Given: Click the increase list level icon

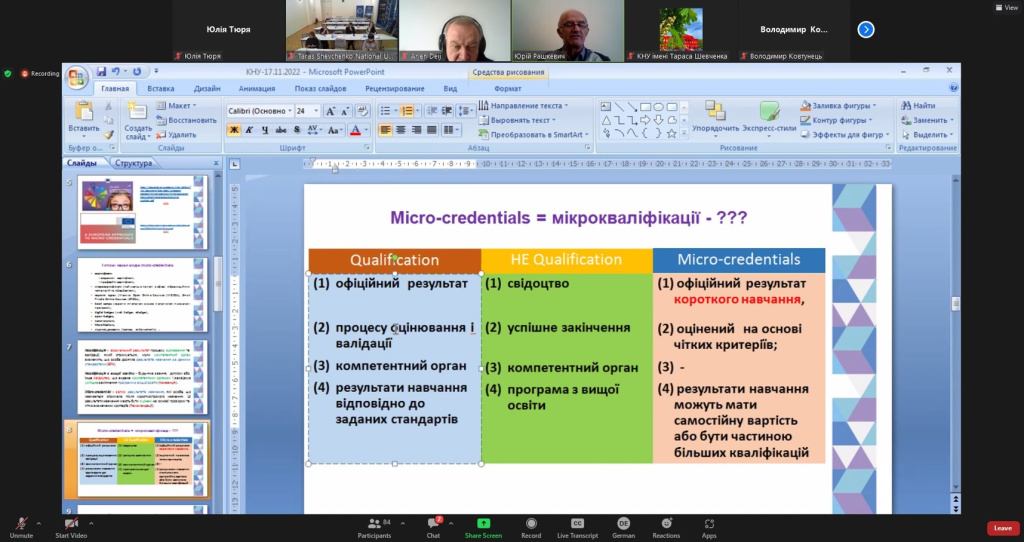Looking at the screenshot, I should tap(447, 111).
